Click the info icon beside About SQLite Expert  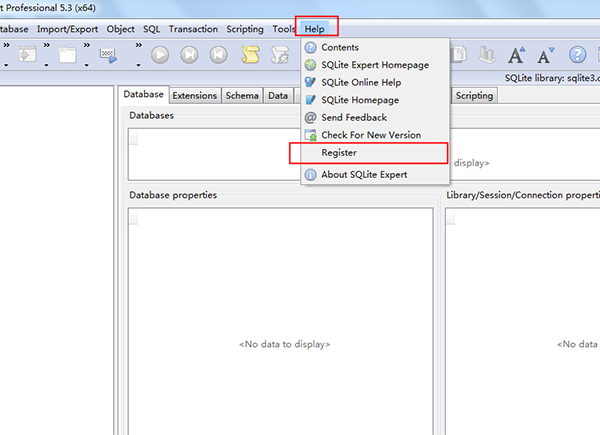pyautogui.click(x=310, y=175)
